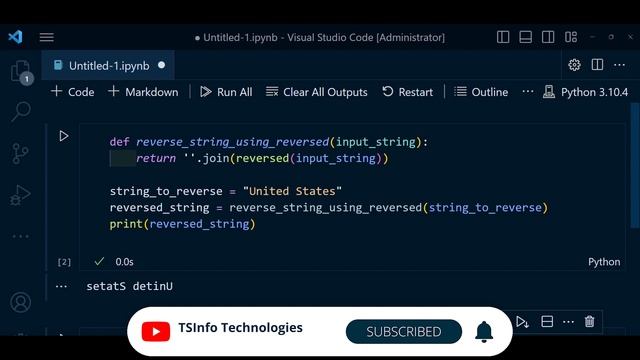Click the execution count [2] label
The width and height of the screenshot is (640, 360).
click(x=64, y=262)
